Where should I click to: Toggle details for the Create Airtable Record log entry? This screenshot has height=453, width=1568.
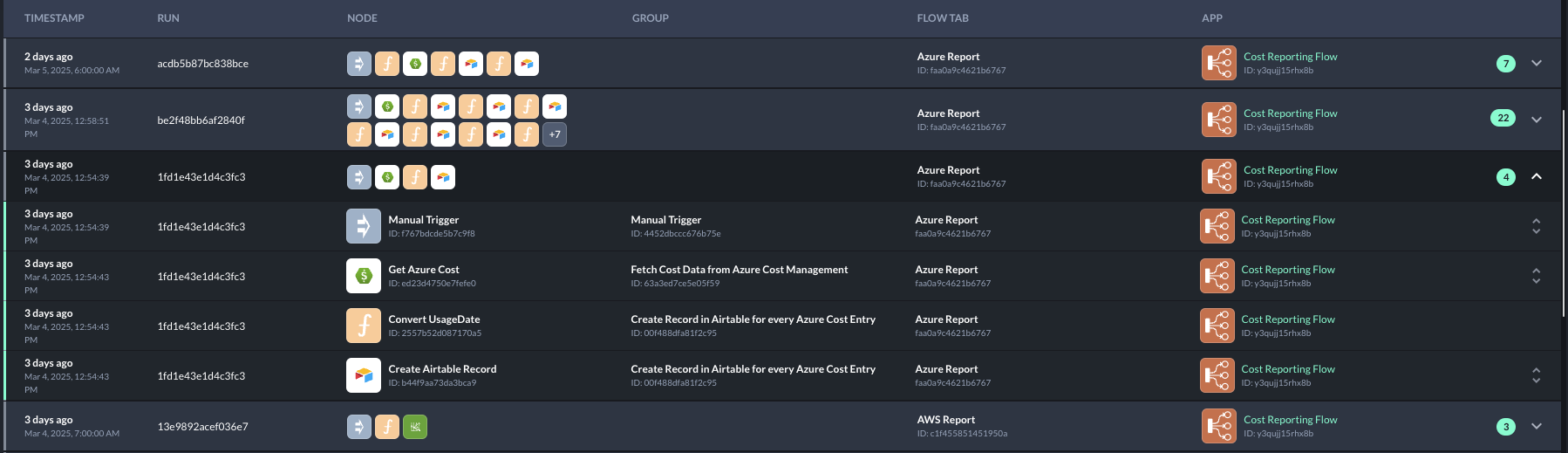[1536, 375]
